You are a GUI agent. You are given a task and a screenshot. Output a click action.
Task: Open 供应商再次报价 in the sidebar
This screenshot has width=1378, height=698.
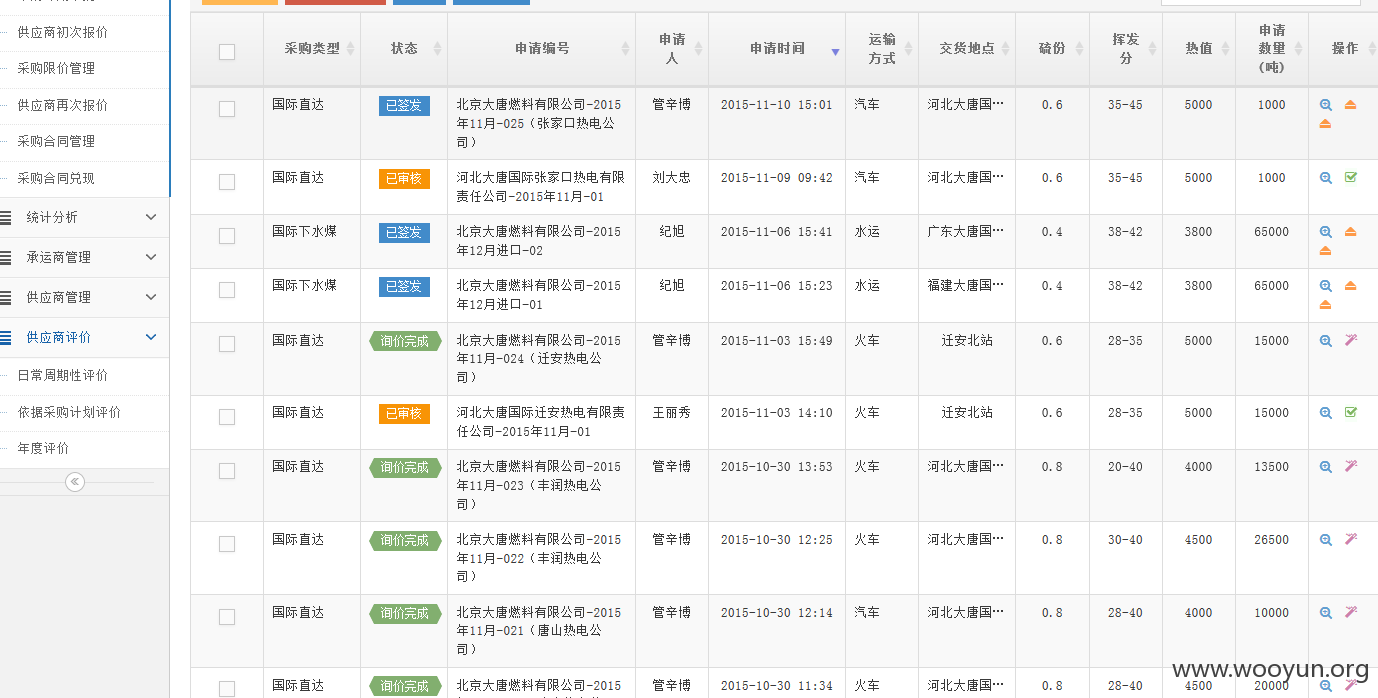coord(63,105)
